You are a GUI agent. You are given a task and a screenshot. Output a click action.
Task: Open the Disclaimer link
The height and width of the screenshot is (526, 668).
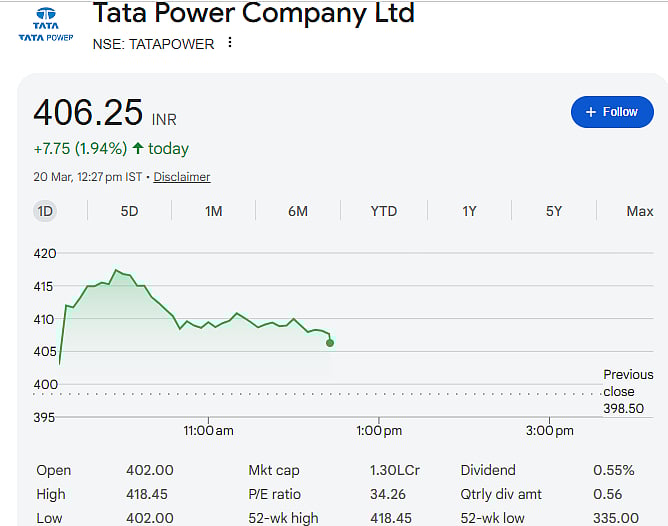coord(182,177)
